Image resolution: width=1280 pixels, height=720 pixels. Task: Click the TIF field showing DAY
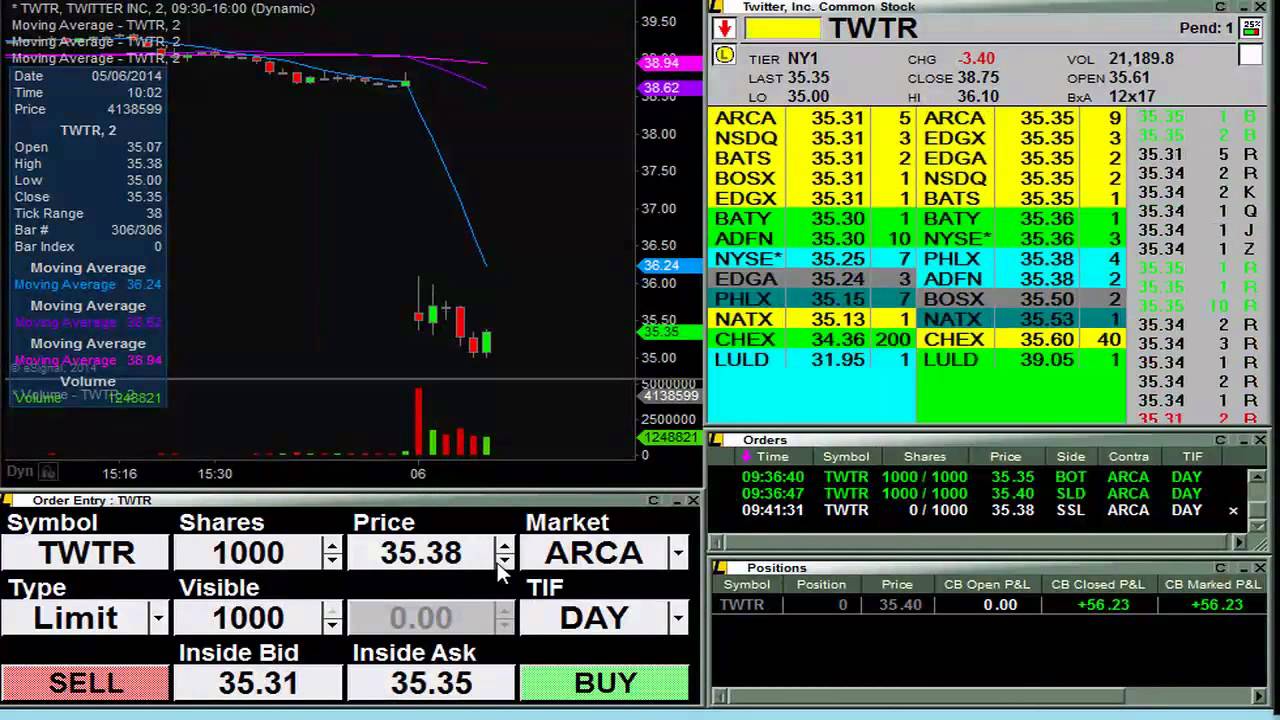point(594,618)
